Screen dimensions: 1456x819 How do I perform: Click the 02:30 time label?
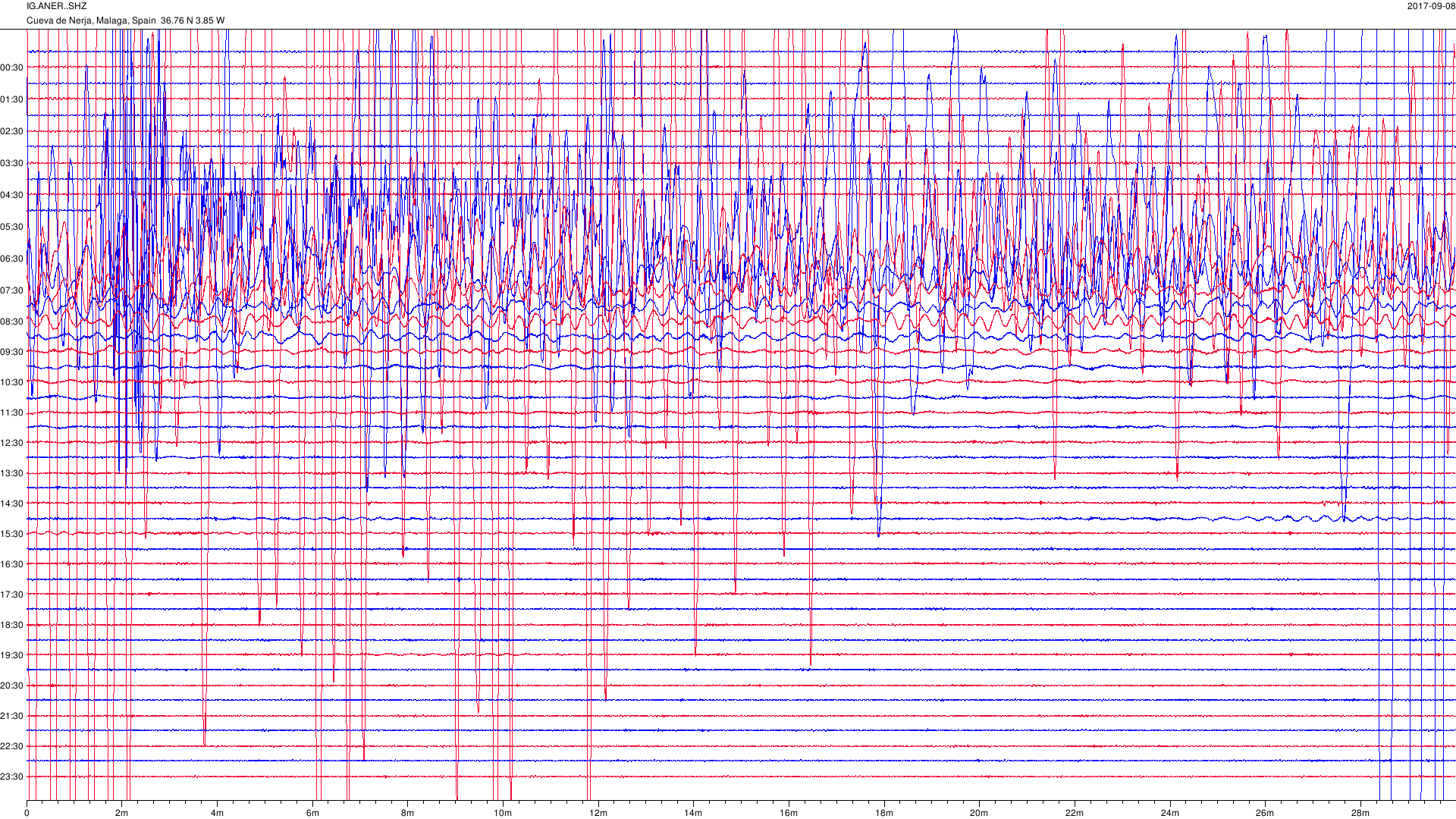pos(12,131)
